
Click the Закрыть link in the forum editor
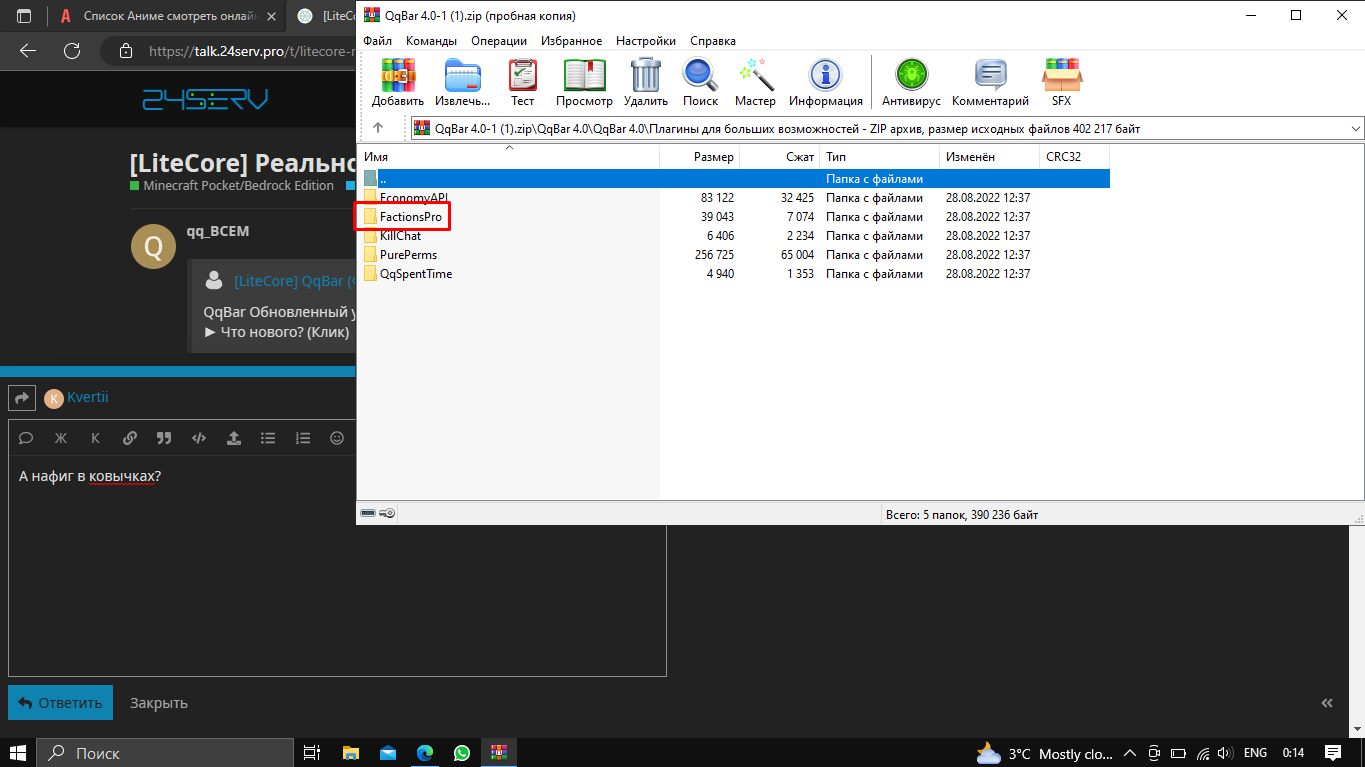click(159, 703)
